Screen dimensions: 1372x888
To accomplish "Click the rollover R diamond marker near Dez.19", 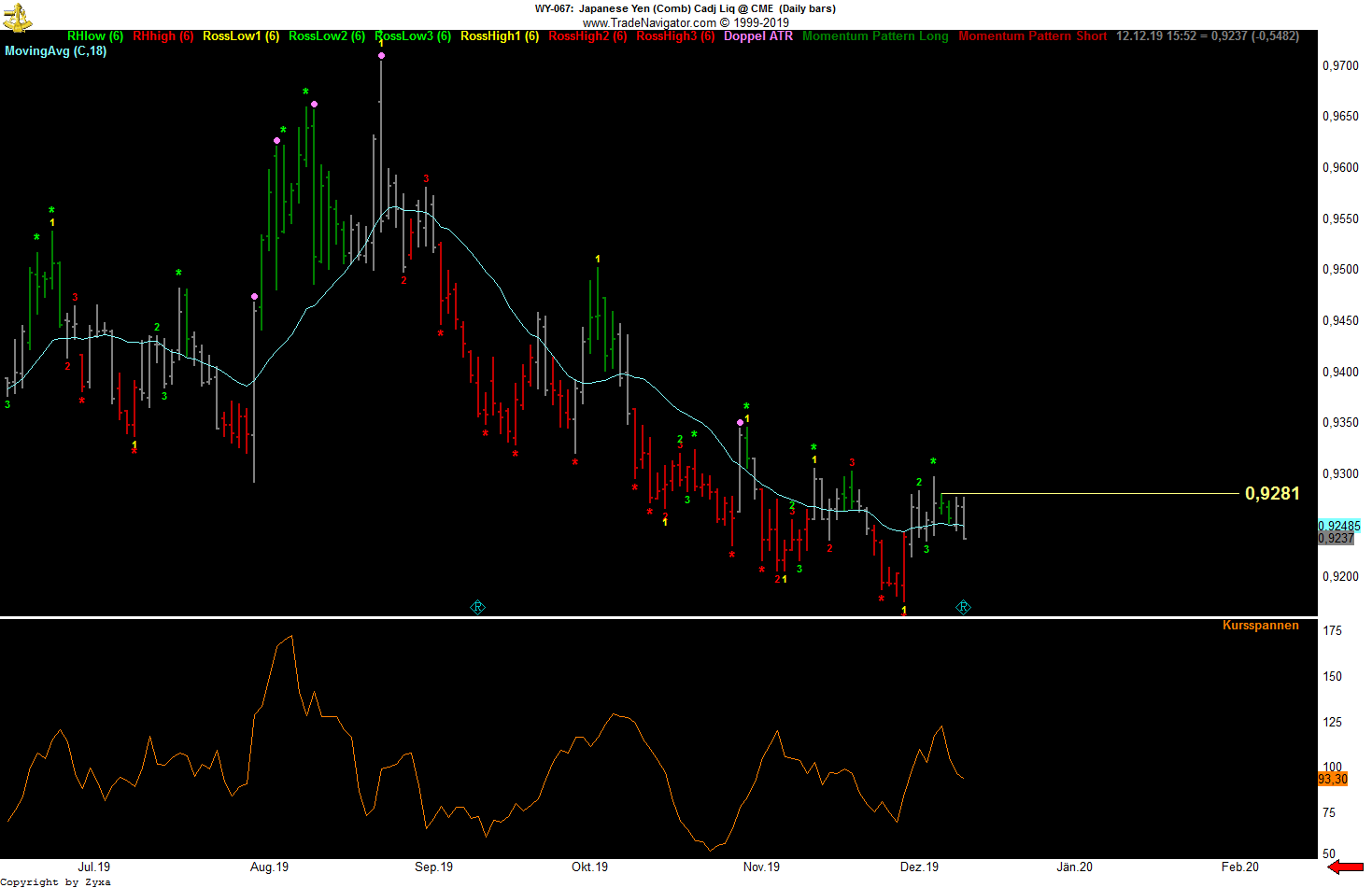I will [x=963, y=608].
